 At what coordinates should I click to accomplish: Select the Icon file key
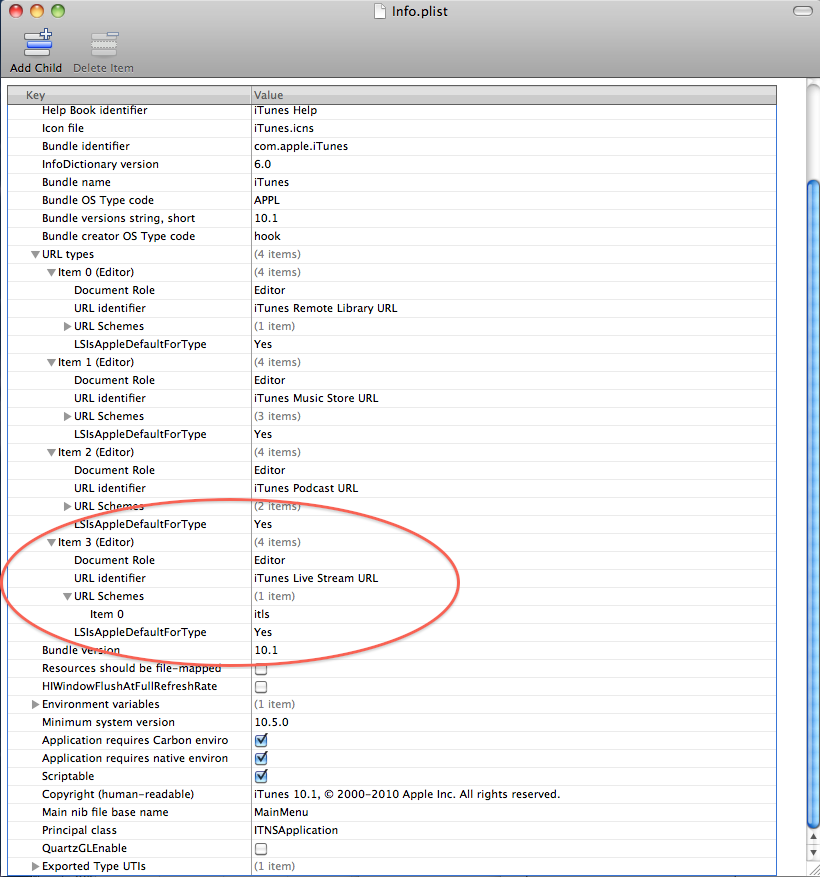(x=63, y=128)
